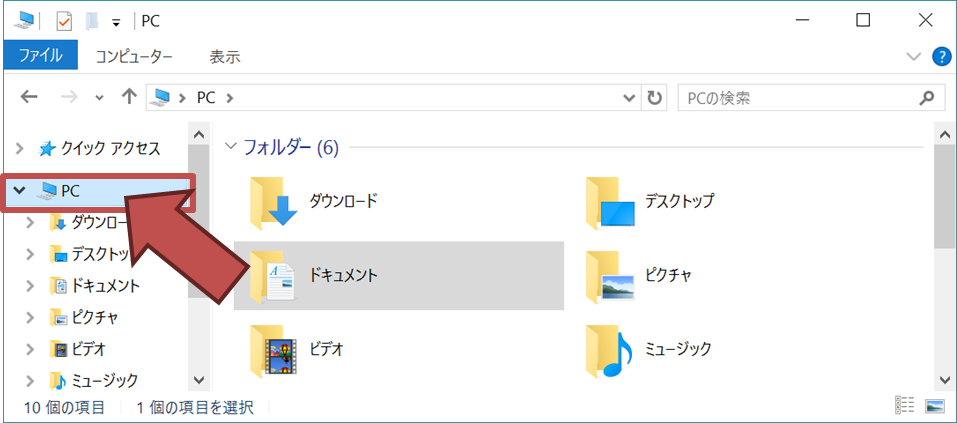Click the デスクトップ folder name label

(679, 201)
